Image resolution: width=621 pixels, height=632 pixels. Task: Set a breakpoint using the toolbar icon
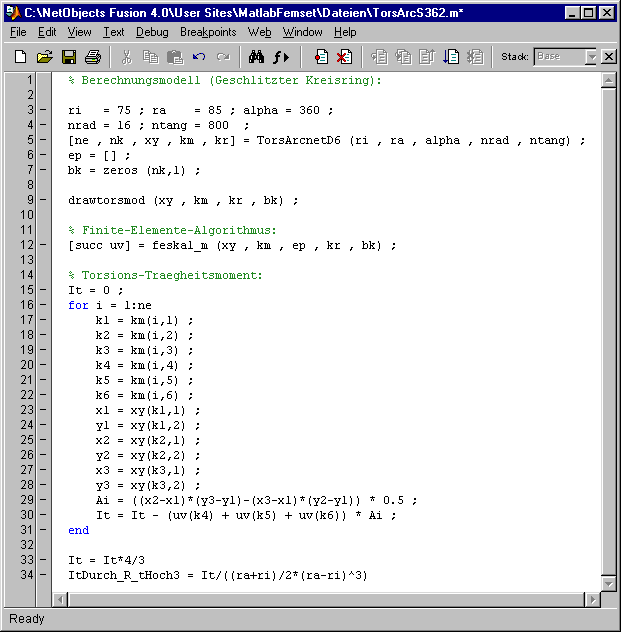[x=320, y=57]
